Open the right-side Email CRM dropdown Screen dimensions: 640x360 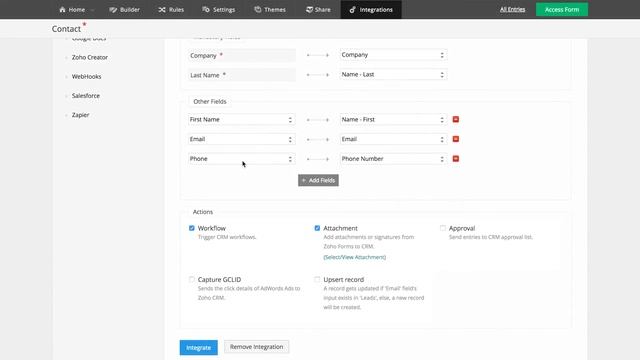393,139
